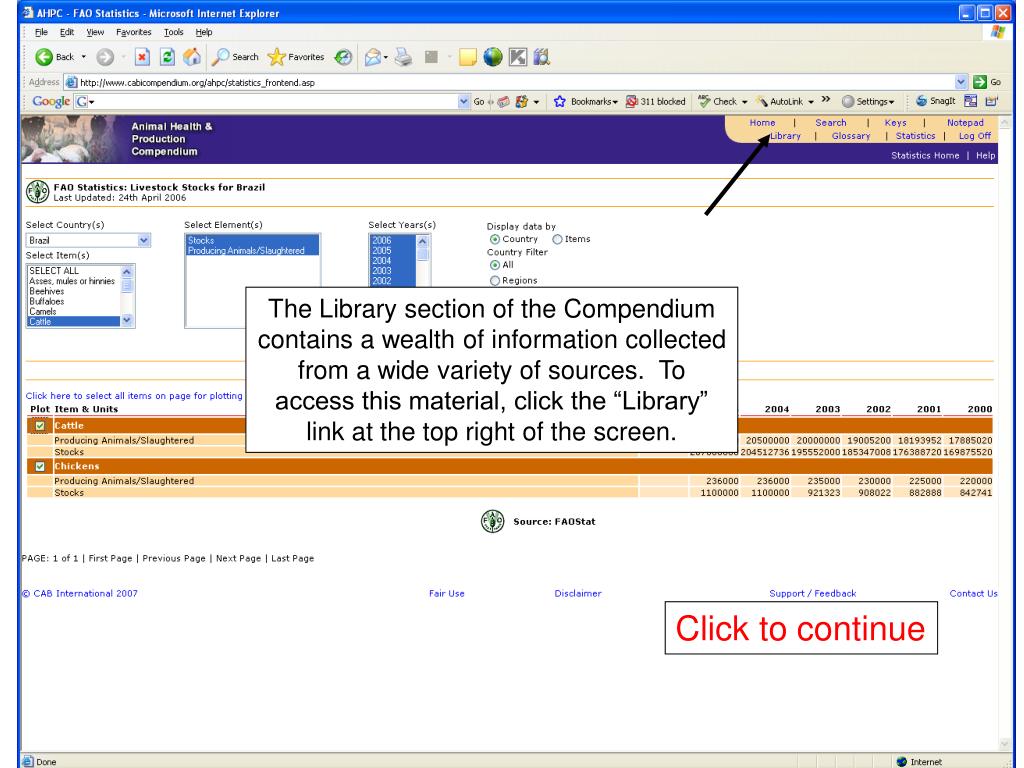
Task: Click select all items for plotting link
Action: 134,396
